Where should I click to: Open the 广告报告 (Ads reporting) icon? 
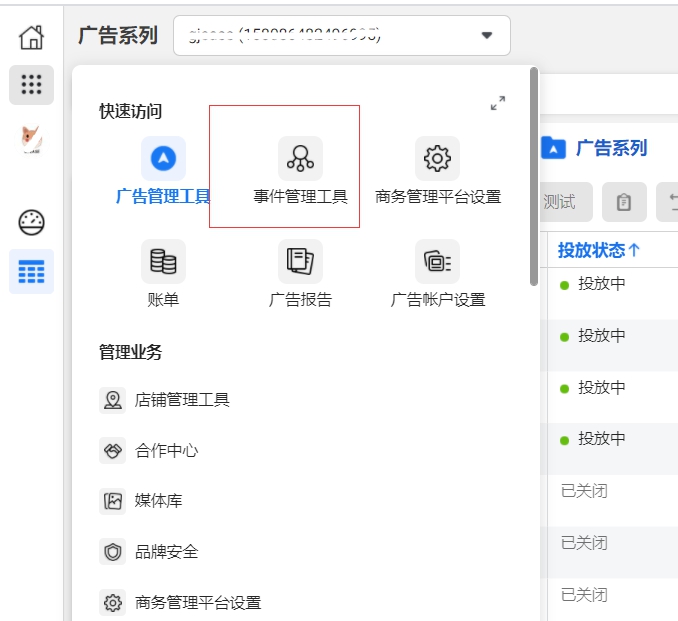[300, 261]
